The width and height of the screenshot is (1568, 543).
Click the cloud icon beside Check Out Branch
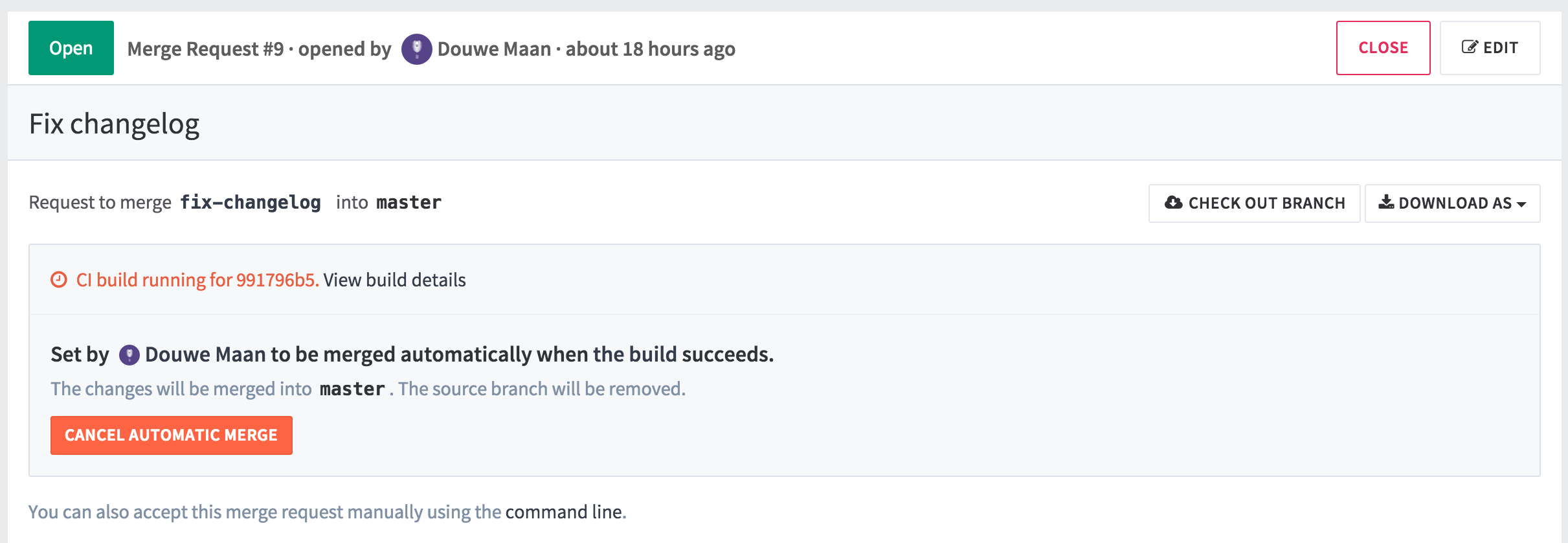coord(1173,203)
